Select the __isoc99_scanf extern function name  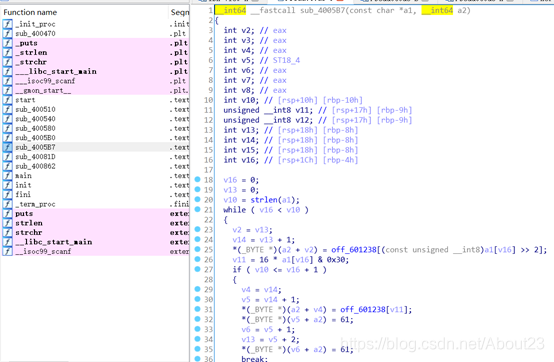[43, 251]
